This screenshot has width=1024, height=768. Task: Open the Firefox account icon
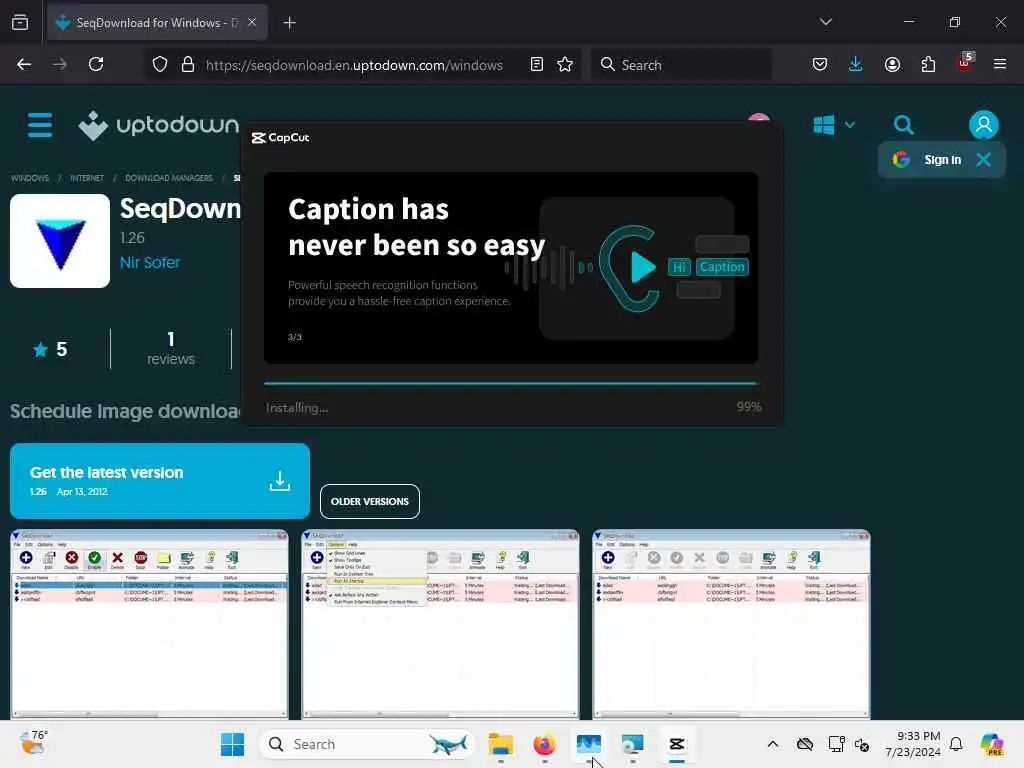[892, 65]
